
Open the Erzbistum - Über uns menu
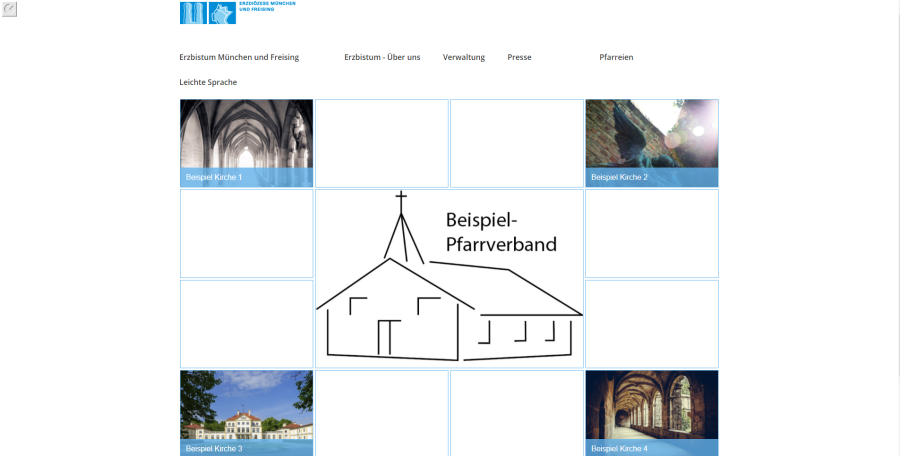382,57
